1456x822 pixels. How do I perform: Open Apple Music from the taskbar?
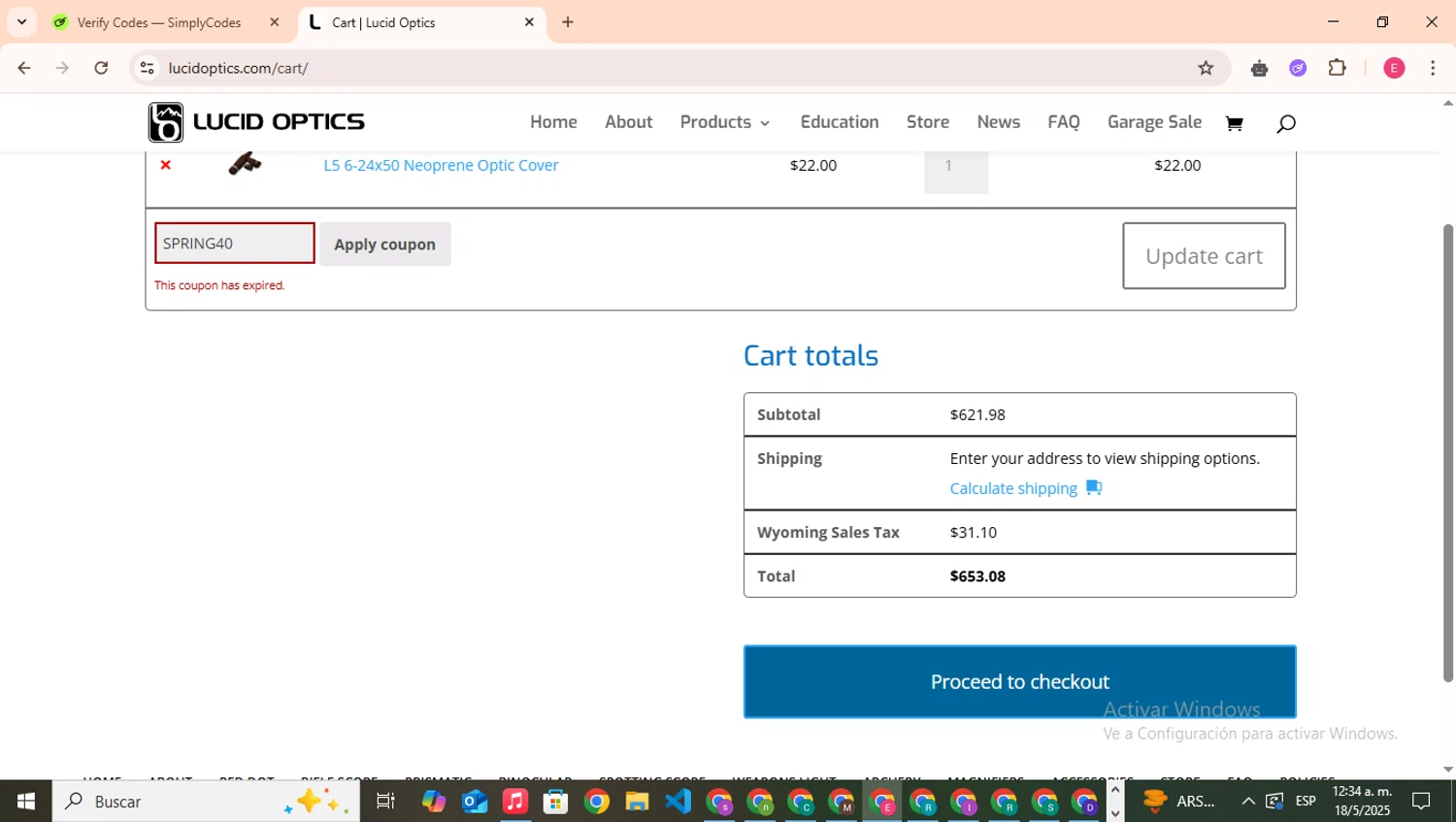[x=515, y=802]
